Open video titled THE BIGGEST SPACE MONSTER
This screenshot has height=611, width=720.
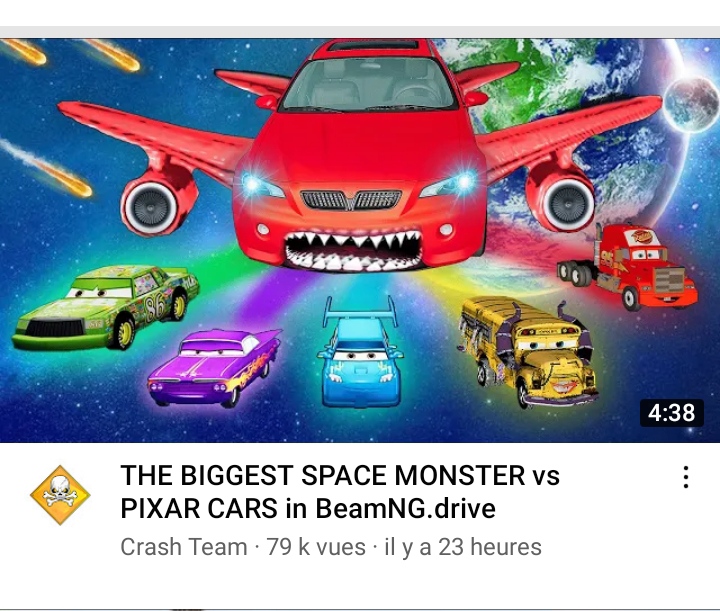(x=340, y=491)
